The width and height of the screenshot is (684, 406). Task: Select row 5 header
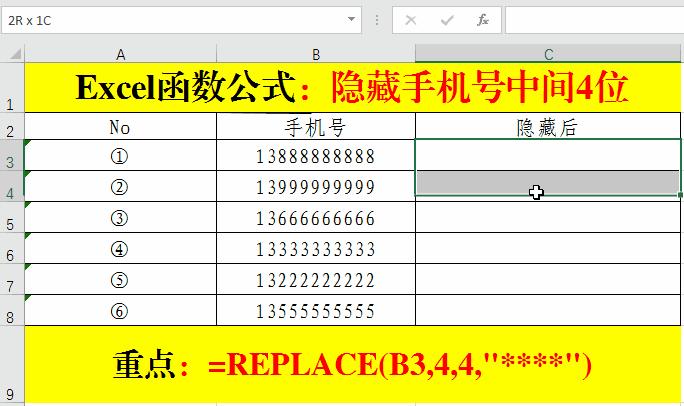tap(12, 217)
